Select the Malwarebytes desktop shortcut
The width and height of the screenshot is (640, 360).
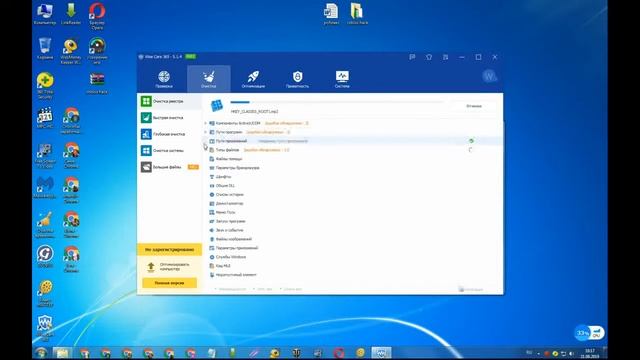click(x=45, y=188)
